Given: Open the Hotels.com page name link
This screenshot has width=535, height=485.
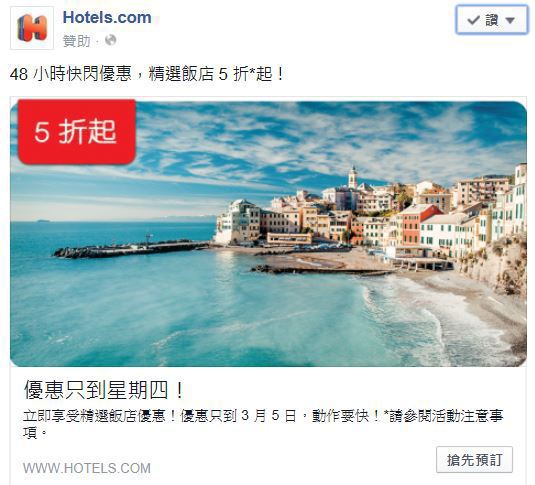Looking at the screenshot, I should (x=107, y=17).
